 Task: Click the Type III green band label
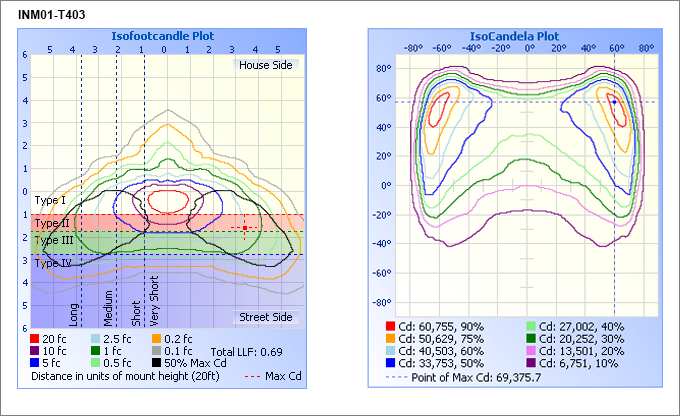(x=53, y=240)
